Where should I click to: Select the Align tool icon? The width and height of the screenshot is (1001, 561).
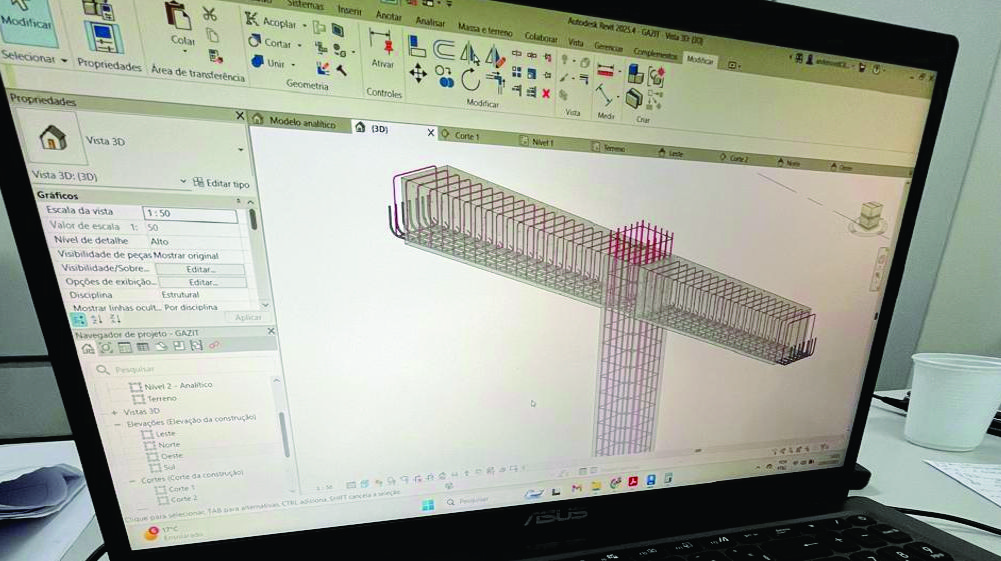(x=417, y=46)
